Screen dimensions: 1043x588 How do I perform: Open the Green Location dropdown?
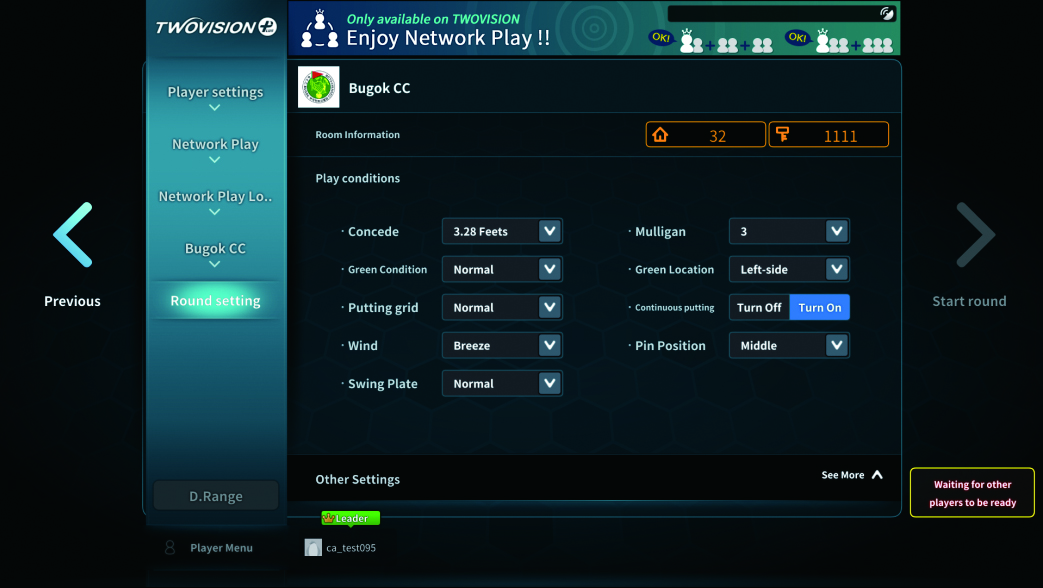pos(790,269)
